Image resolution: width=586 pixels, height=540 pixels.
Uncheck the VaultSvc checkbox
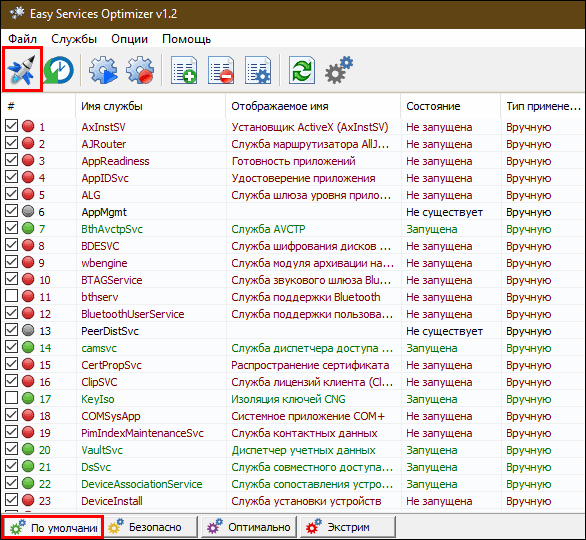pyautogui.click(x=12, y=448)
